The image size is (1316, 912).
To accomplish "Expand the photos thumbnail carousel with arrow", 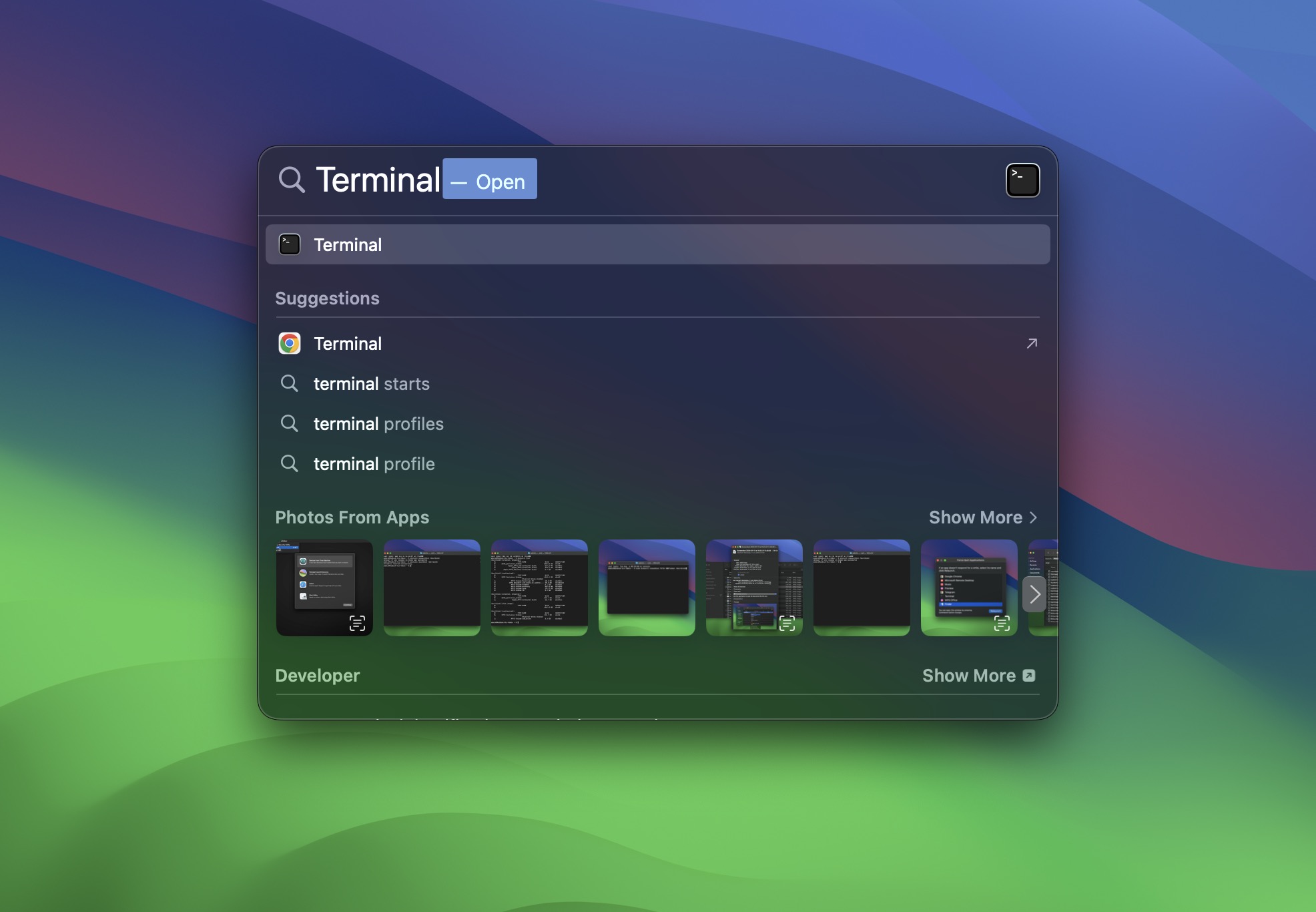I will (x=1034, y=593).
